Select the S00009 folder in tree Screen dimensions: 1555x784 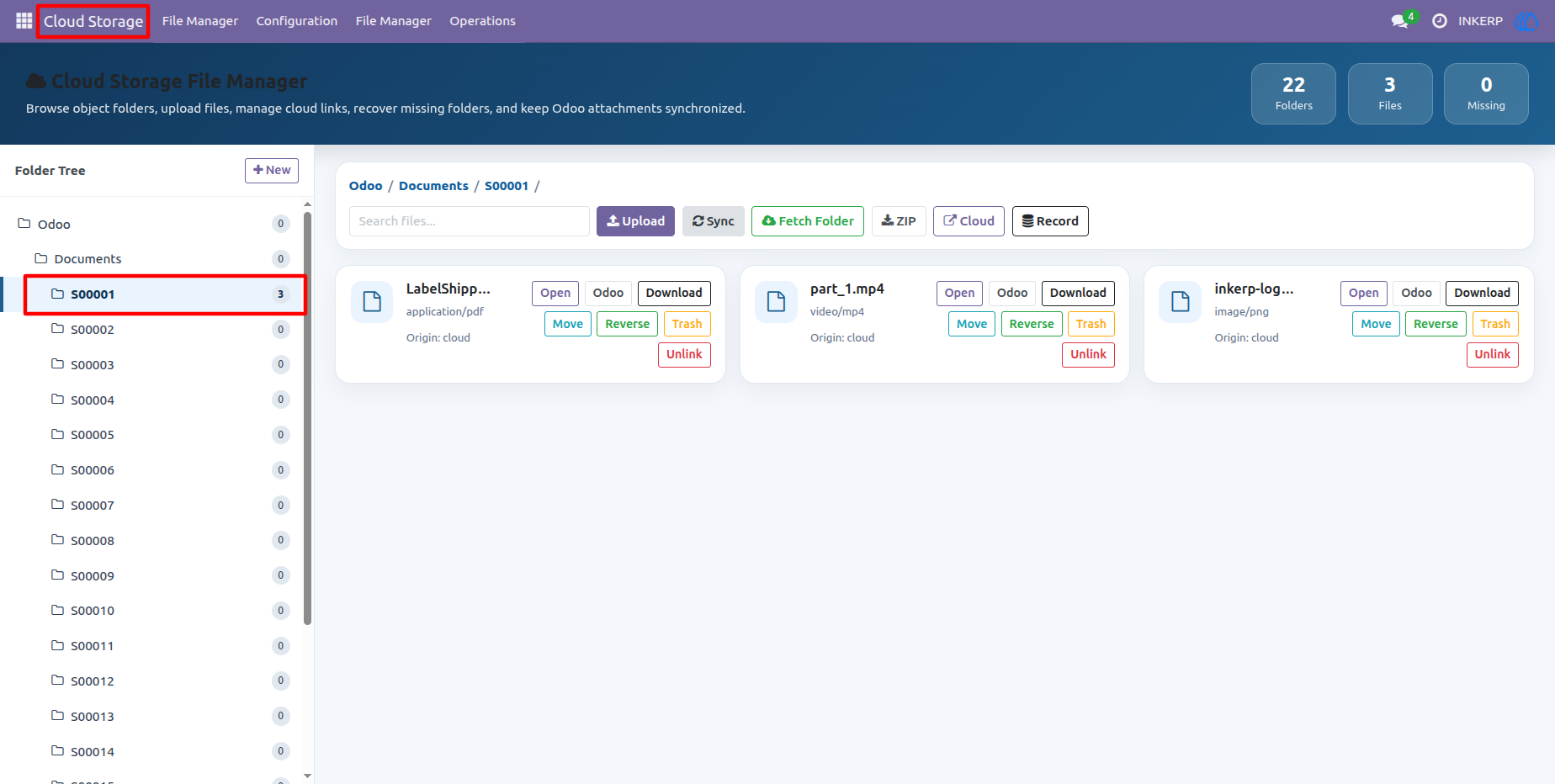pyautogui.click(x=151, y=575)
